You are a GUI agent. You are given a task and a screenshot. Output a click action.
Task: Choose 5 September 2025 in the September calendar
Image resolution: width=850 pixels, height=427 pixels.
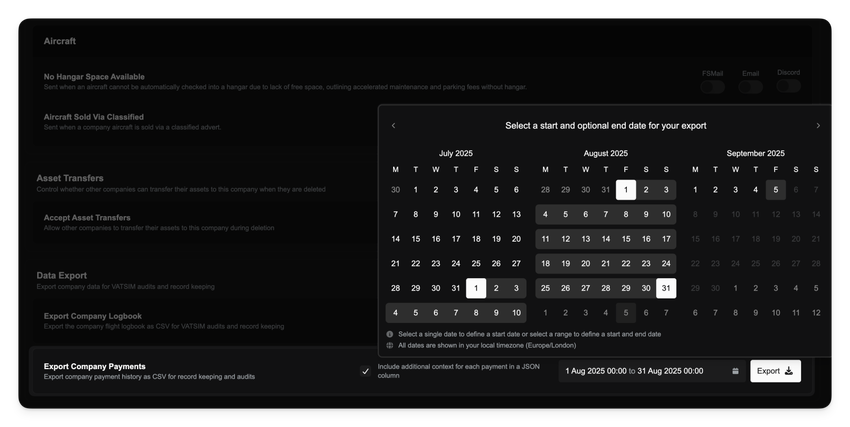[x=776, y=189]
